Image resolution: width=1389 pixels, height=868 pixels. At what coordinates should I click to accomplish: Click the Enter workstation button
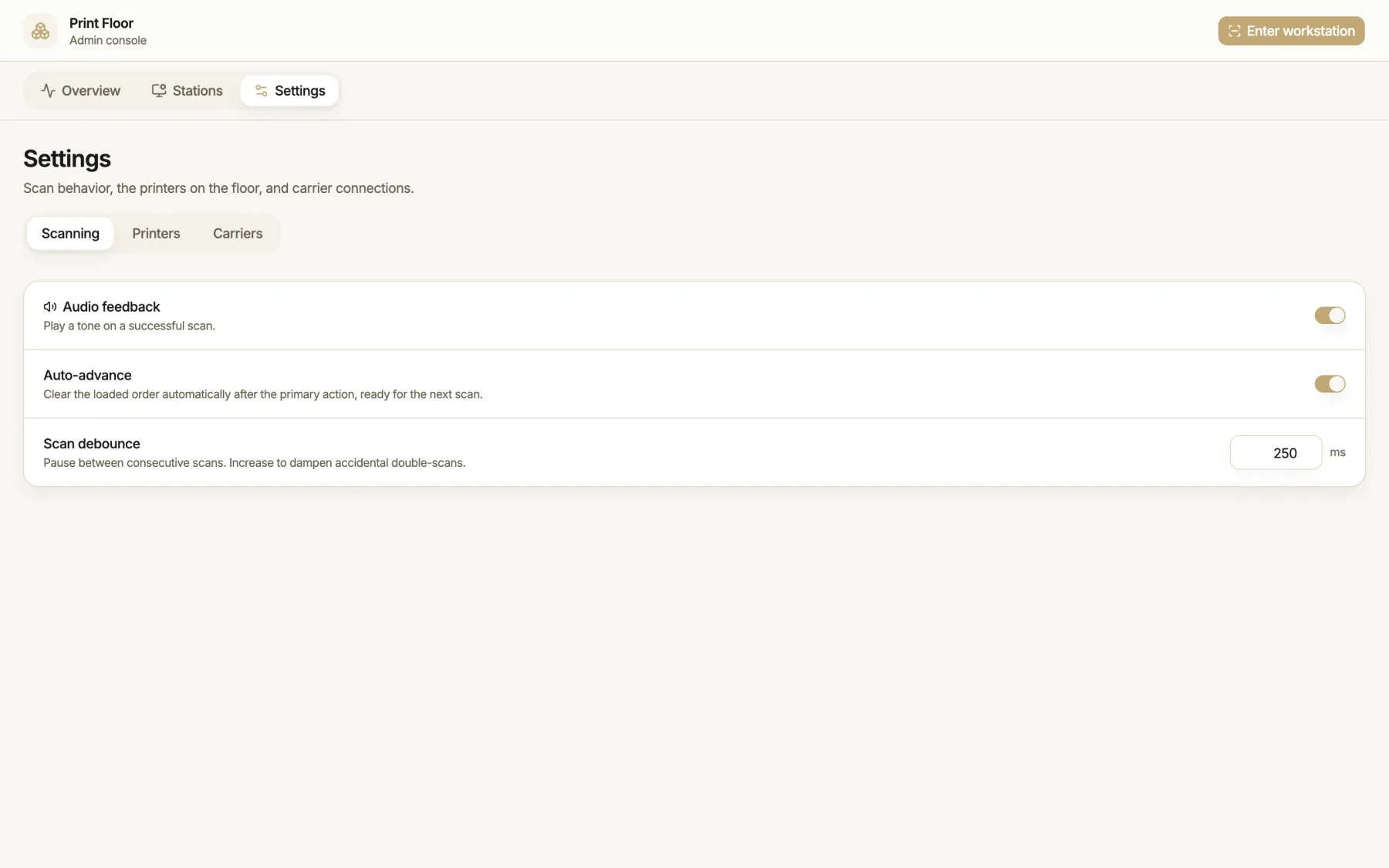(x=1291, y=31)
